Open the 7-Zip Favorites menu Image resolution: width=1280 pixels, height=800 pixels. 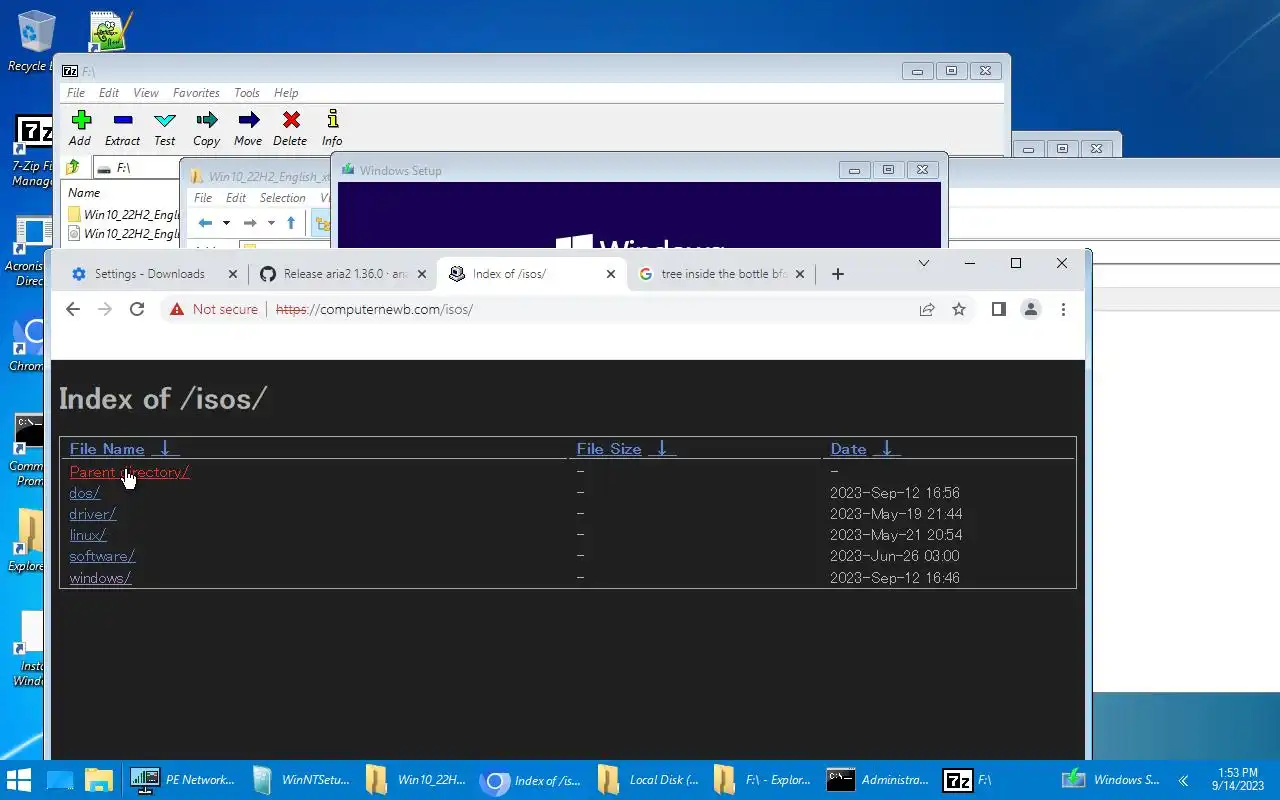(x=196, y=93)
